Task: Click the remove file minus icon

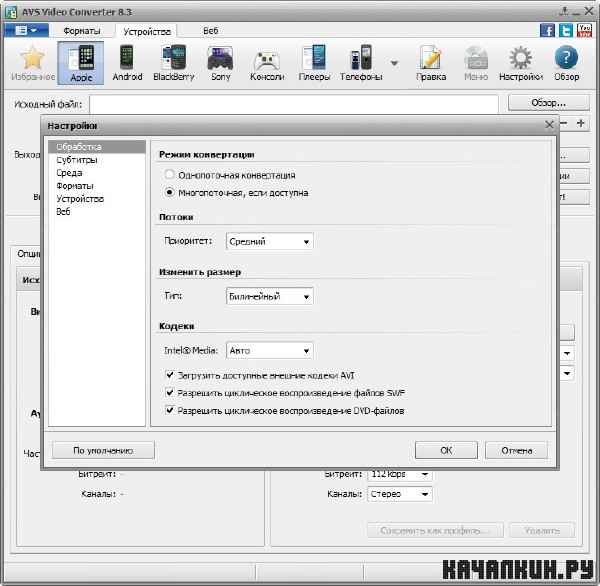Action: 564,123
